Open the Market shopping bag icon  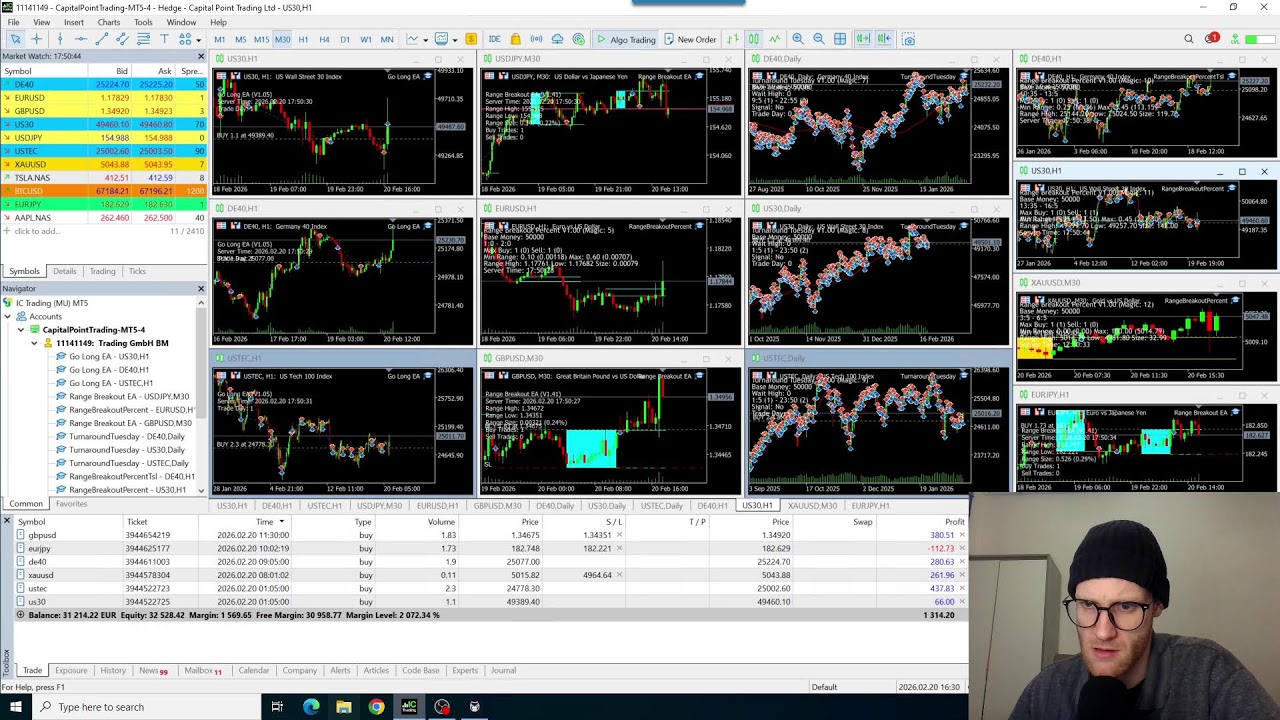(x=515, y=39)
